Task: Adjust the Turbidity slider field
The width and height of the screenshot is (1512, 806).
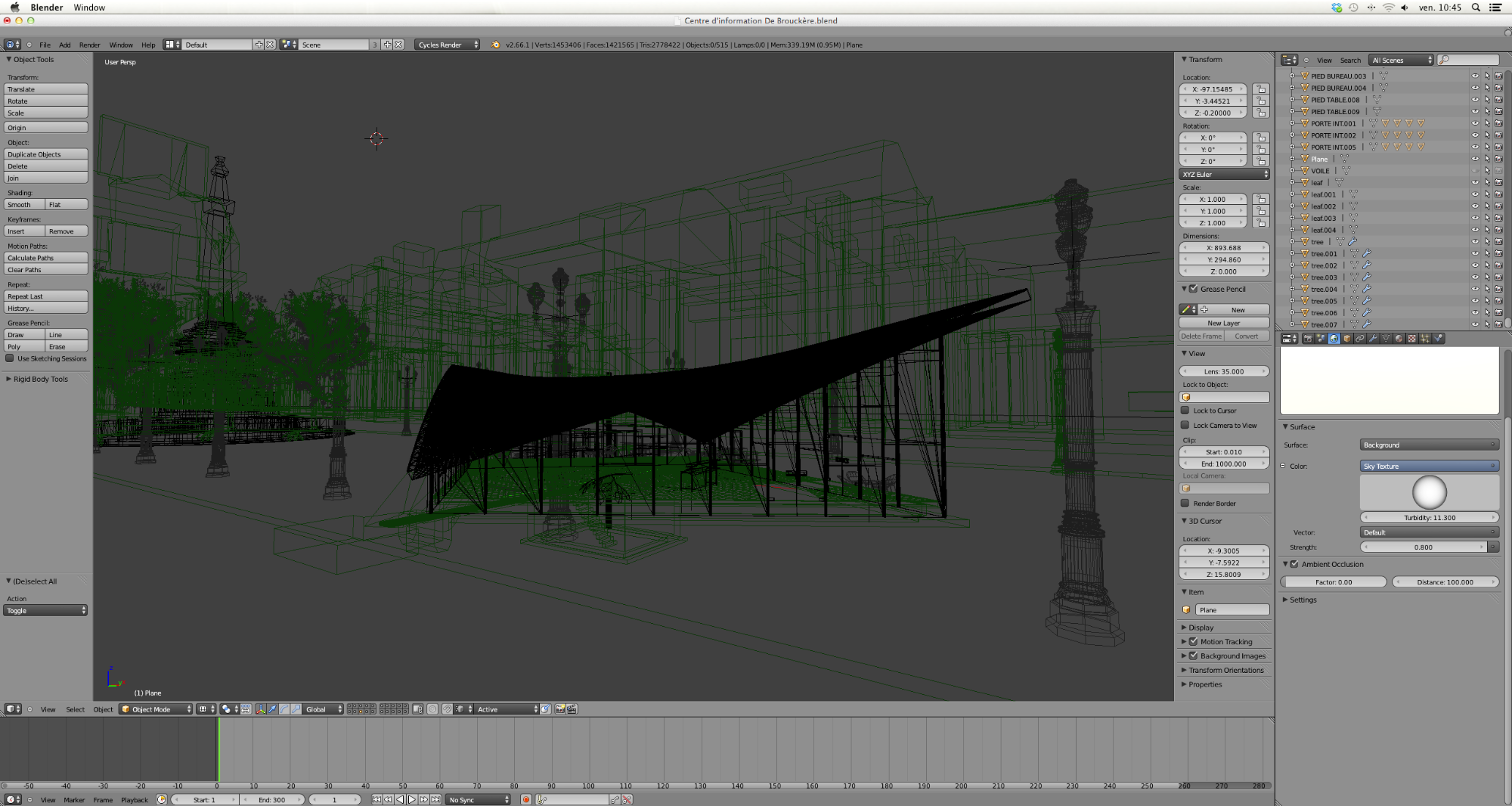Action: (x=1429, y=518)
